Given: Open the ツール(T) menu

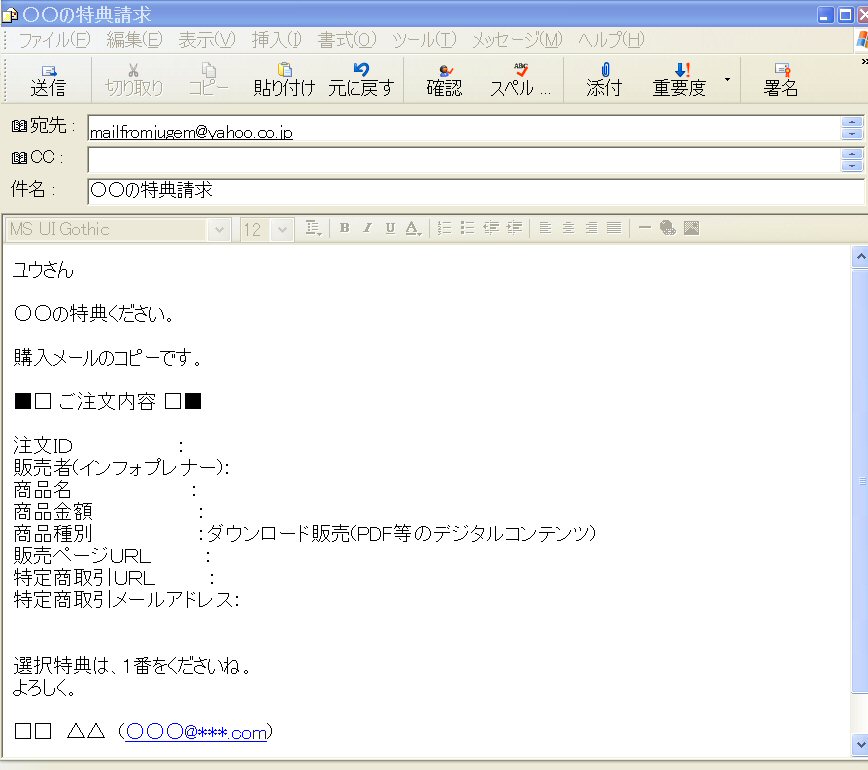Looking at the screenshot, I should (x=425, y=40).
